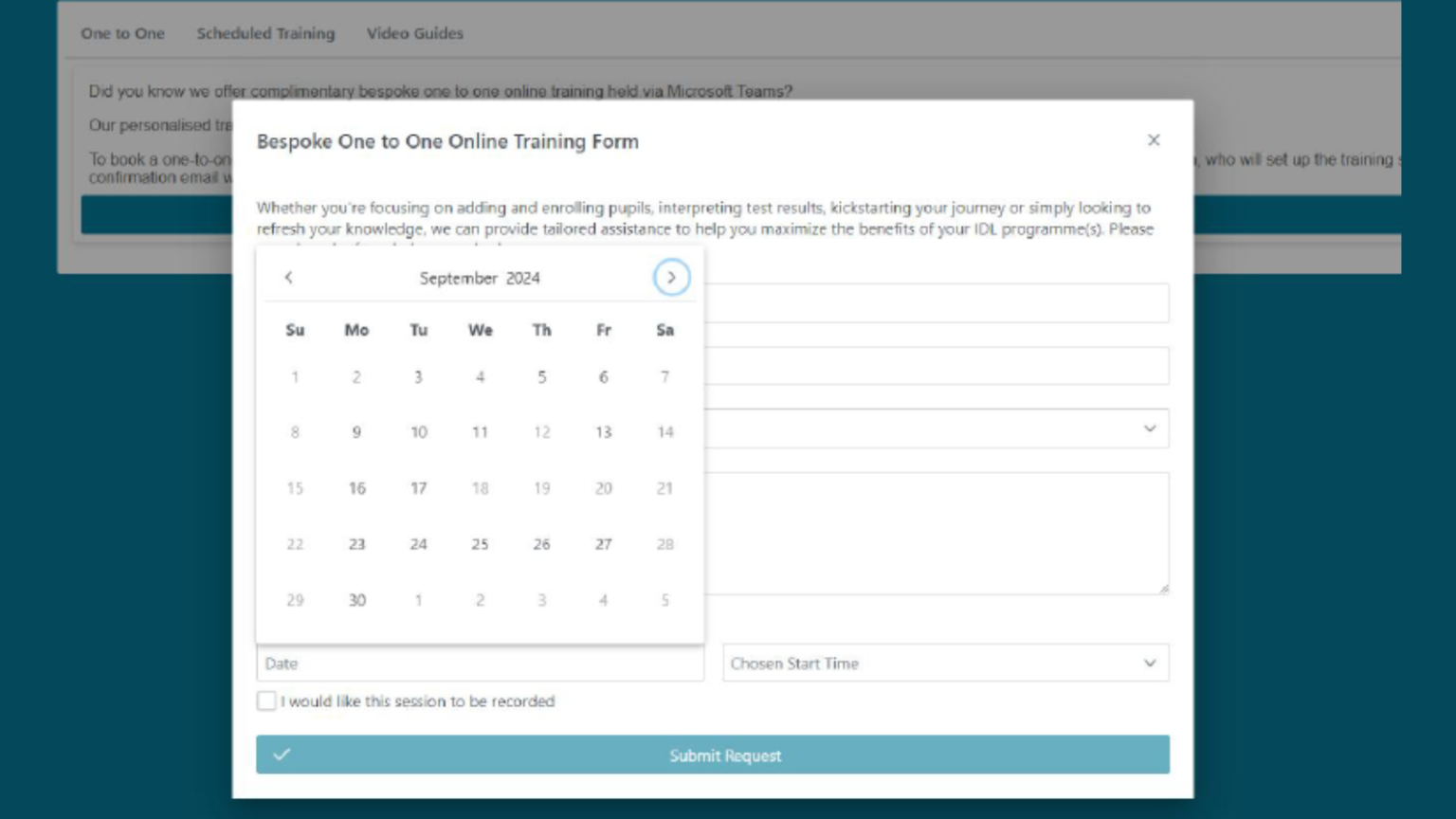The height and width of the screenshot is (819, 1456).
Task: Select September 9 in calendar
Action: pyautogui.click(x=356, y=432)
